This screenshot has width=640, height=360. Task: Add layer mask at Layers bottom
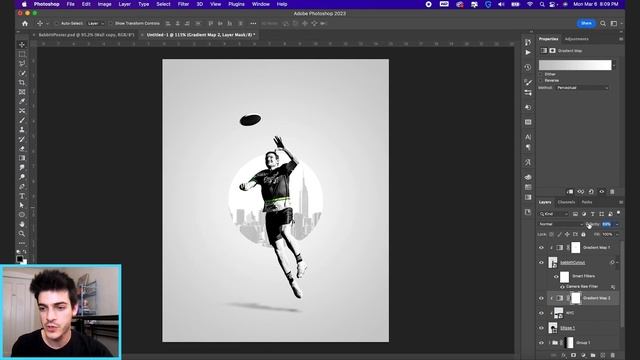click(x=573, y=356)
